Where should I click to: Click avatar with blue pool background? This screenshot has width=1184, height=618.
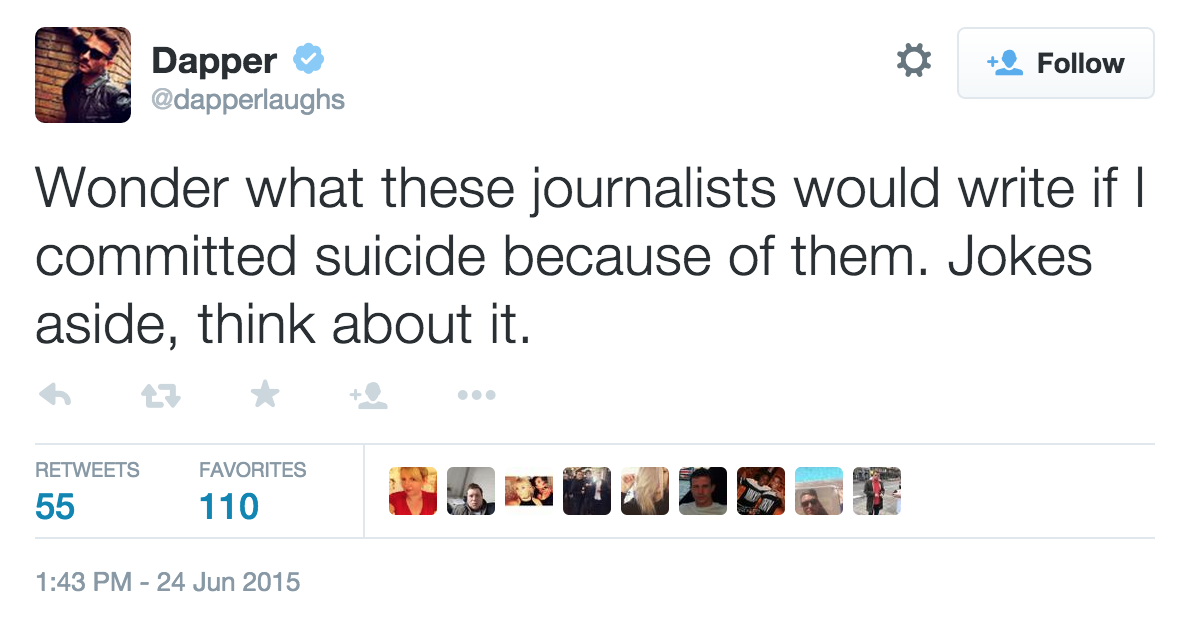(819, 491)
